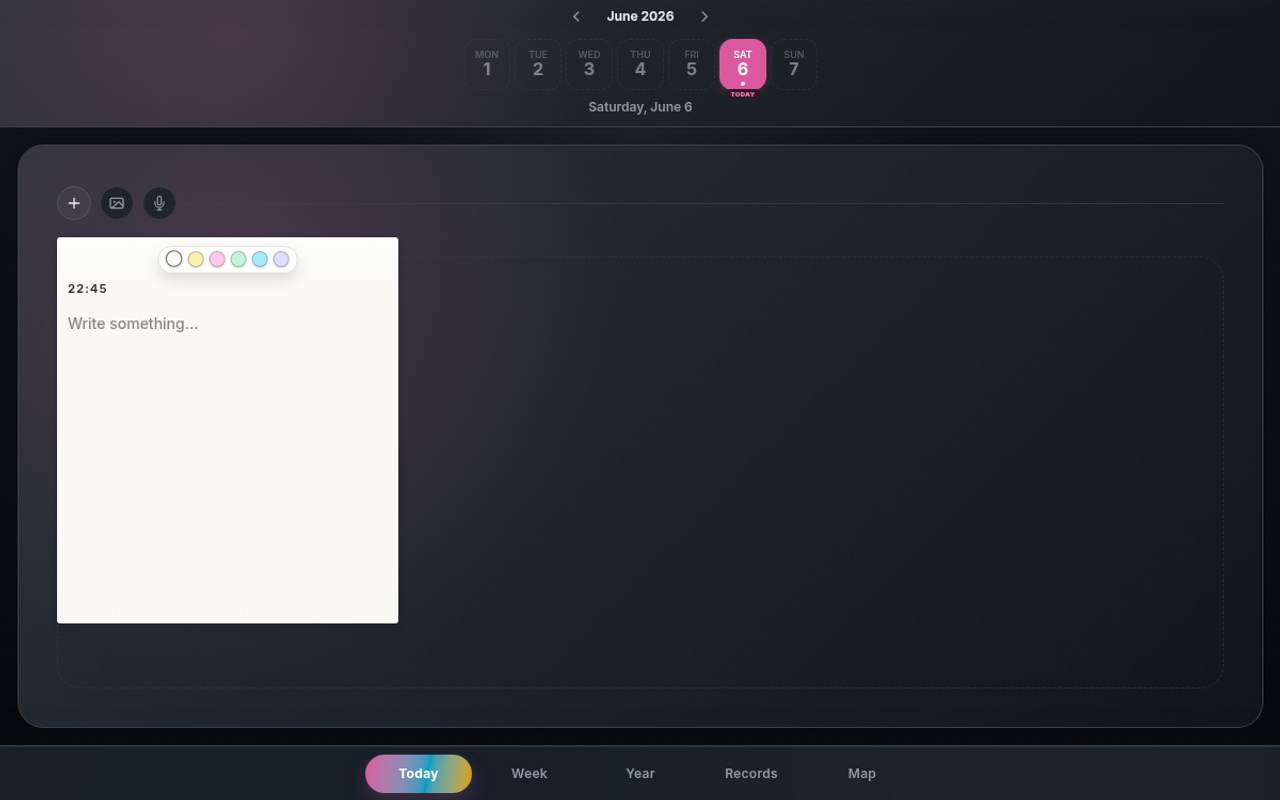This screenshot has height=800, width=1280.
Task: Select Saturday 6 marked Today
Action: coord(743,64)
